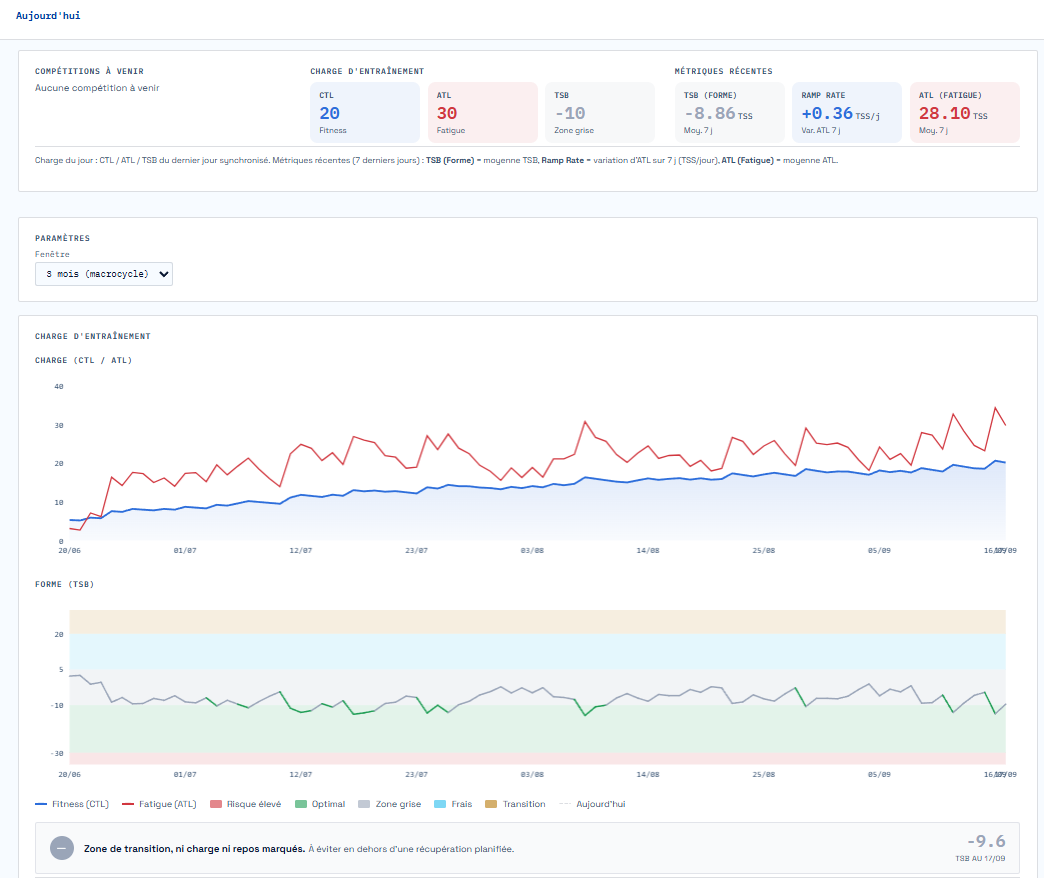Image resolution: width=1044 pixels, height=878 pixels.
Task: Click the 'FORME (TSB)' chart title
Action: 65,584
